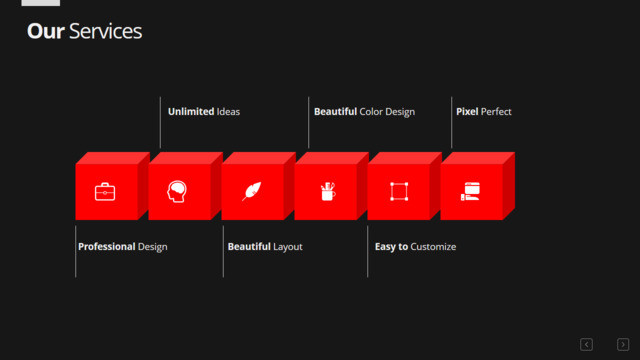The height and width of the screenshot is (360, 640).
Task: Click the square bounding box icon
Action: (x=399, y=191)
